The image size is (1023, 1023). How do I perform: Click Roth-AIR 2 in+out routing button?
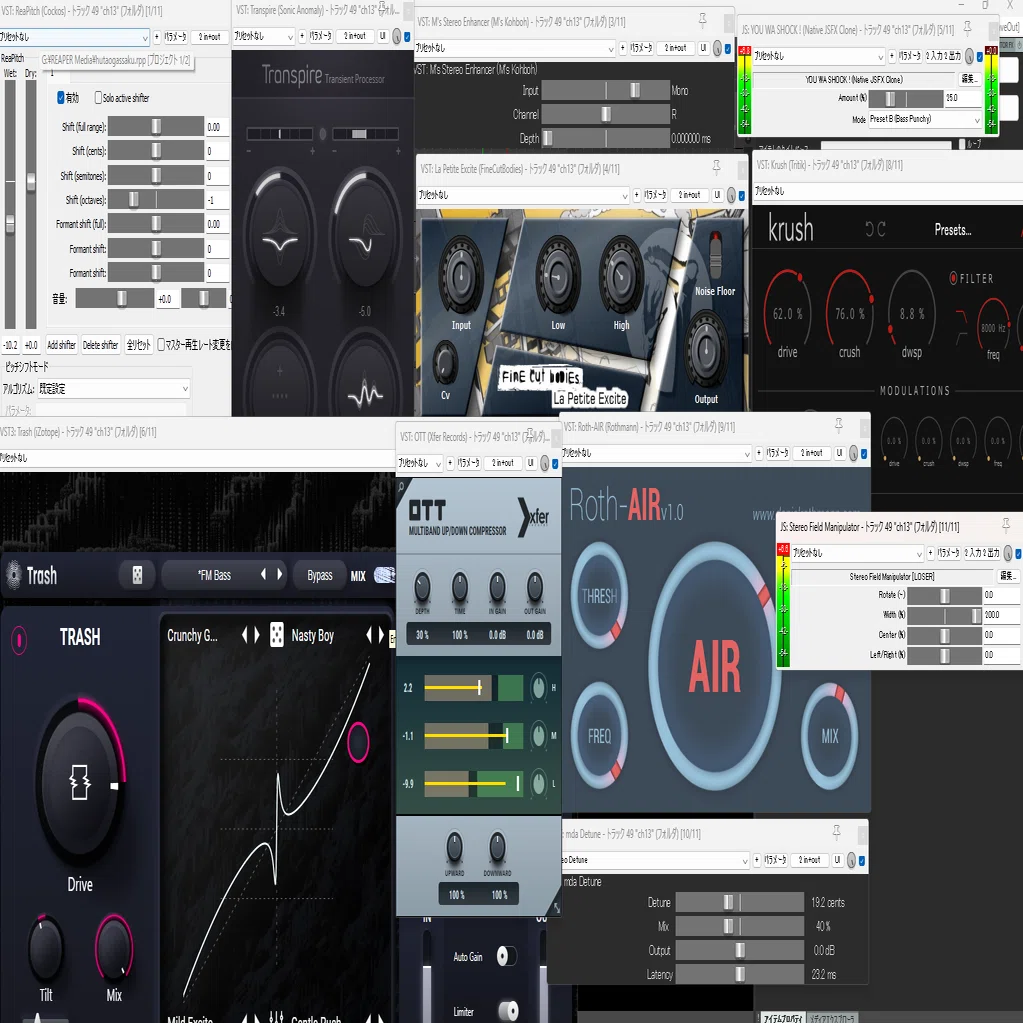point(811,453)
